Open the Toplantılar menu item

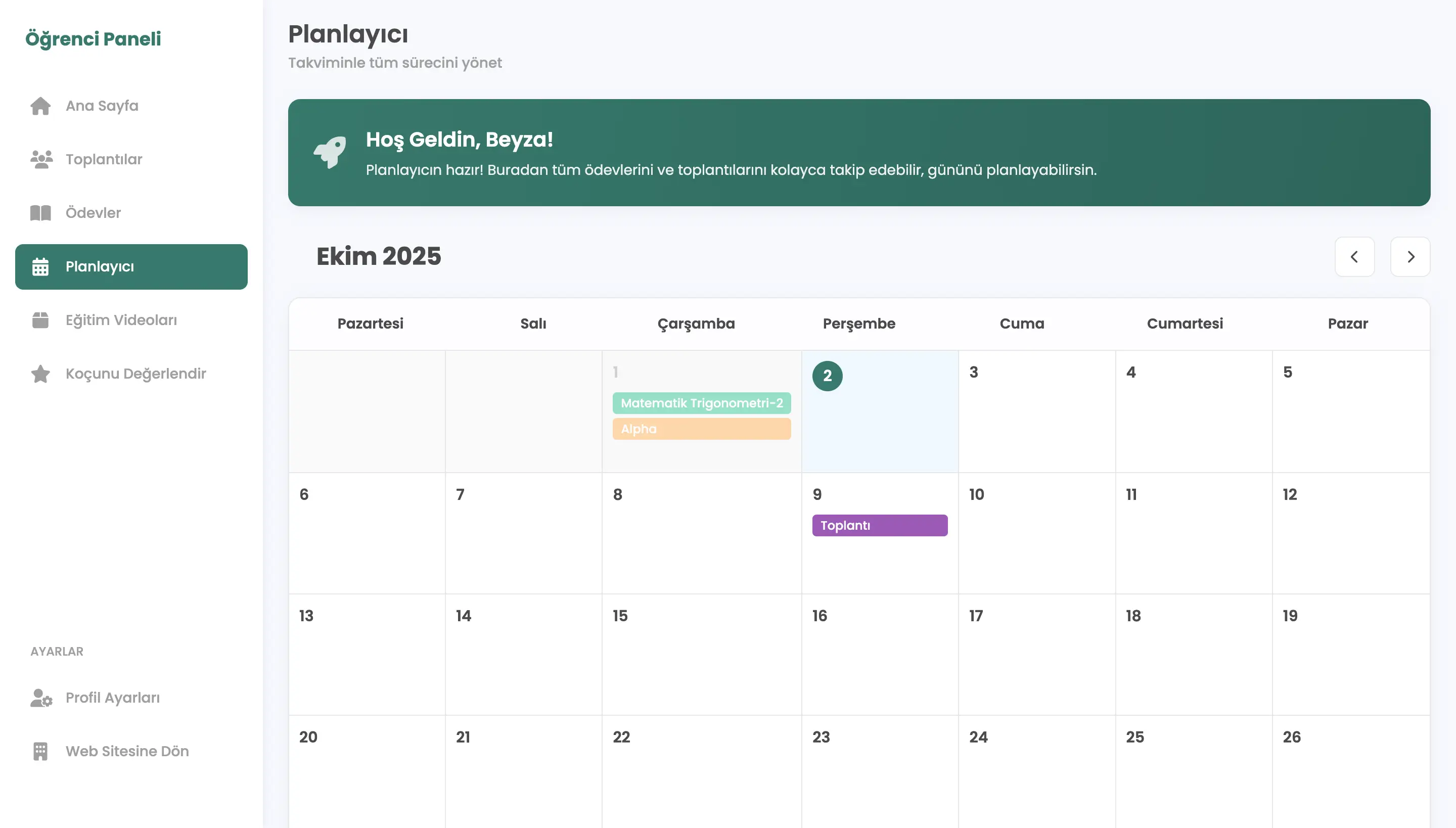pyautogui.click(x=104, y=159)
